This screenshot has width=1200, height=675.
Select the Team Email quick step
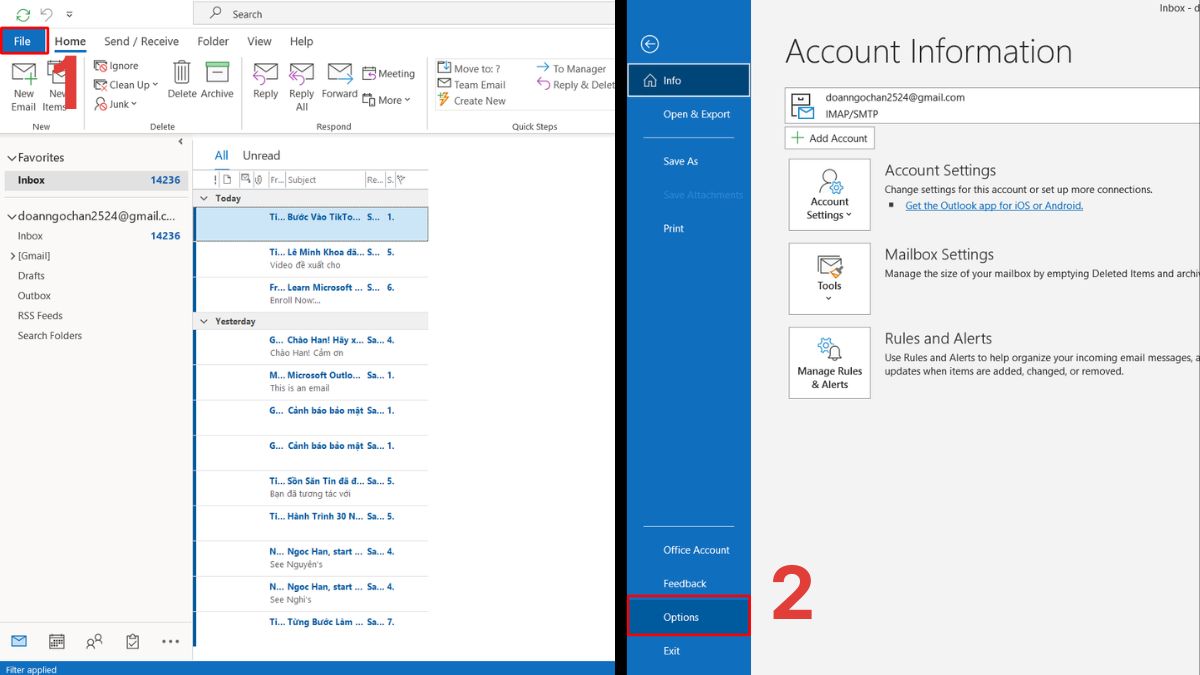471,85
